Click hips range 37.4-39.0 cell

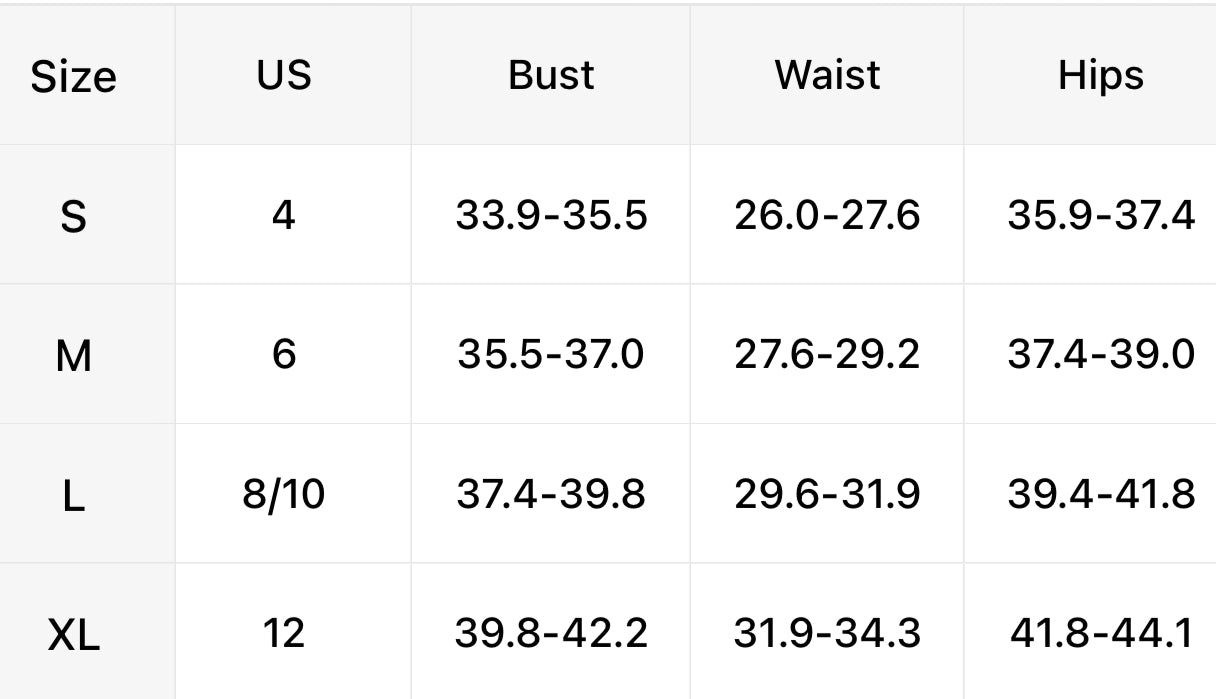coord(1100,354)
